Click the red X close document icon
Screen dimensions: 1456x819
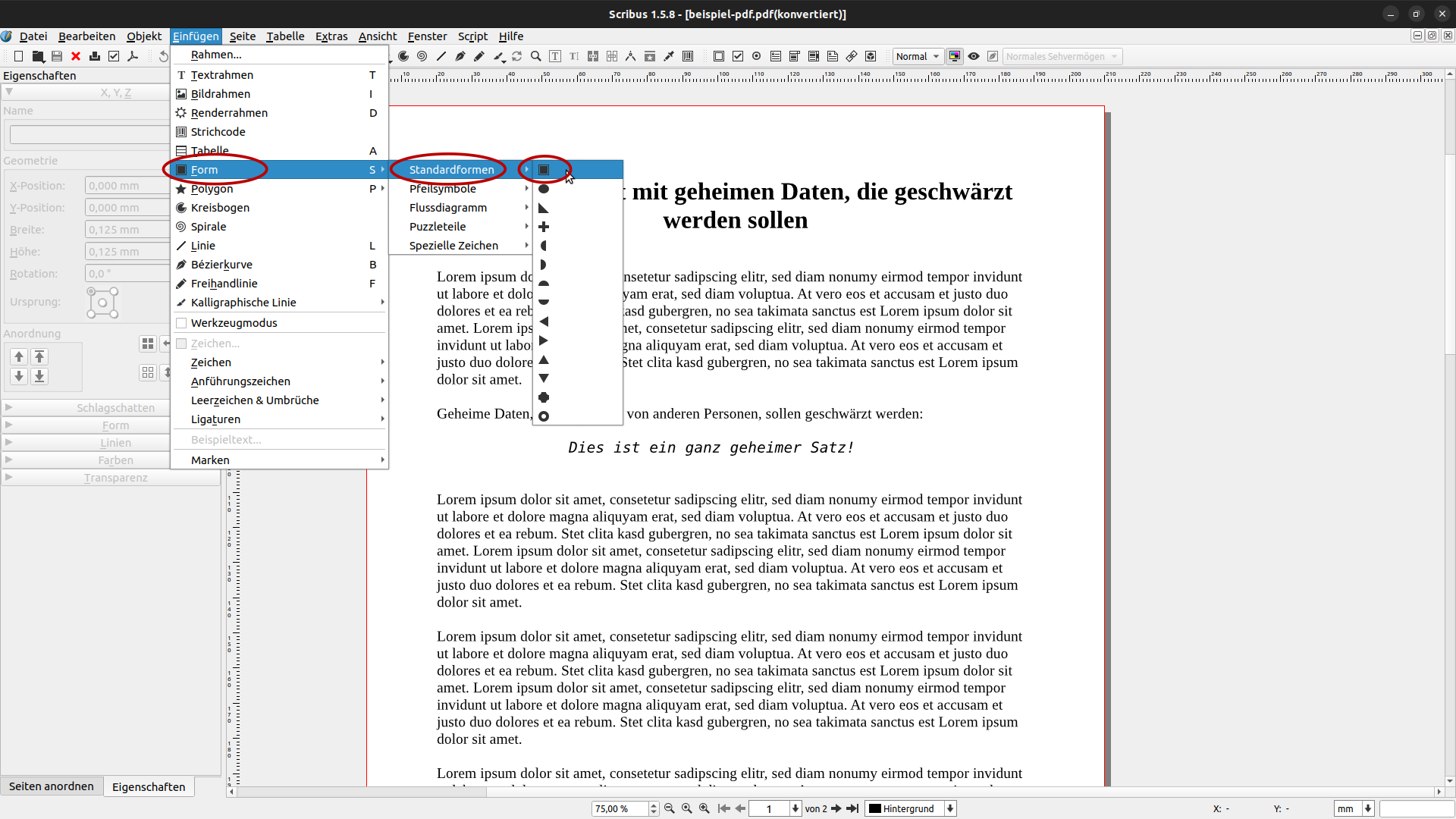pyautogui.click(x=76, y=56)
